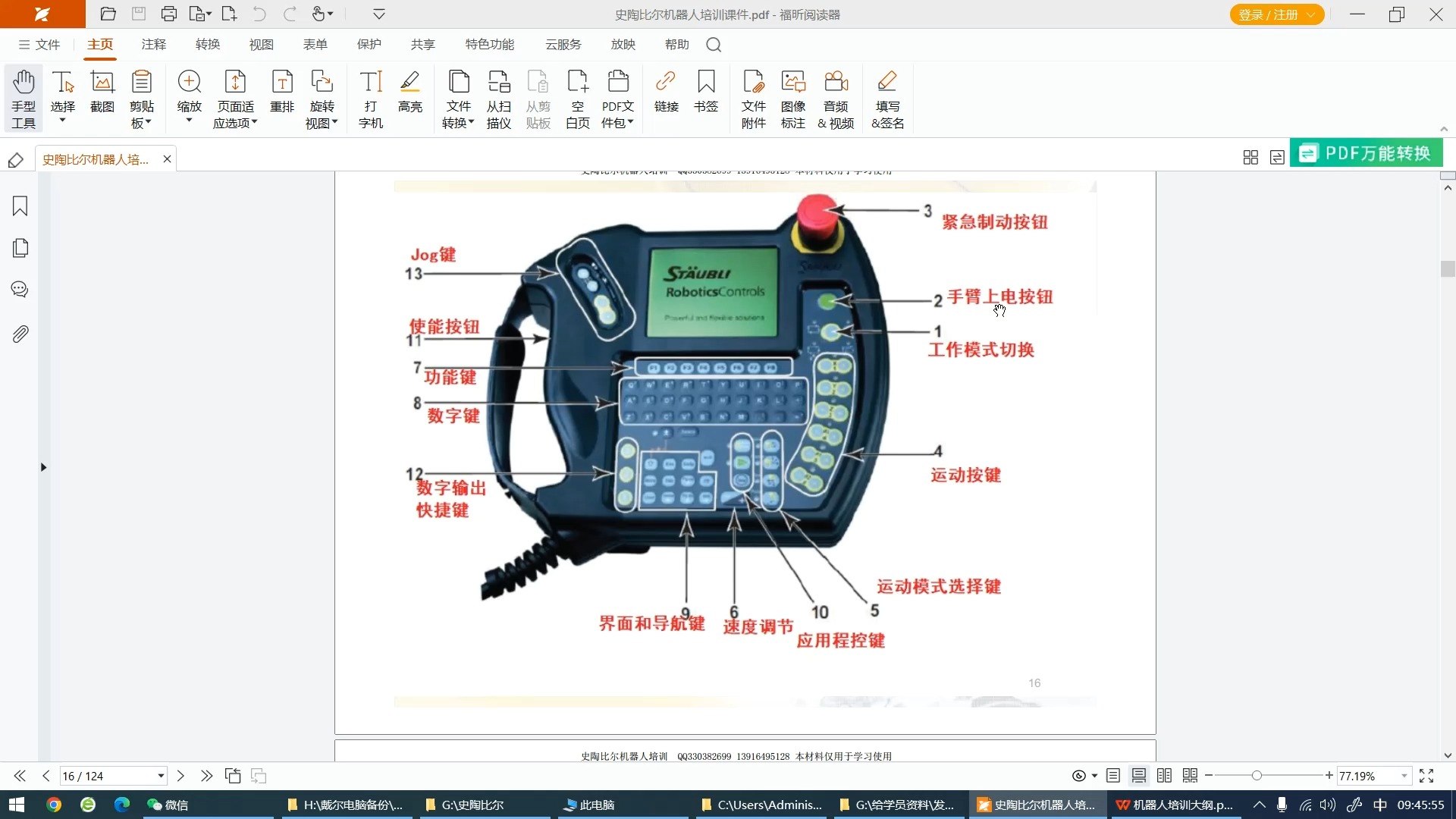Open the Pages thumbnail side panel
Viewport: 1456px width, 819px height.
click(20, 248)
